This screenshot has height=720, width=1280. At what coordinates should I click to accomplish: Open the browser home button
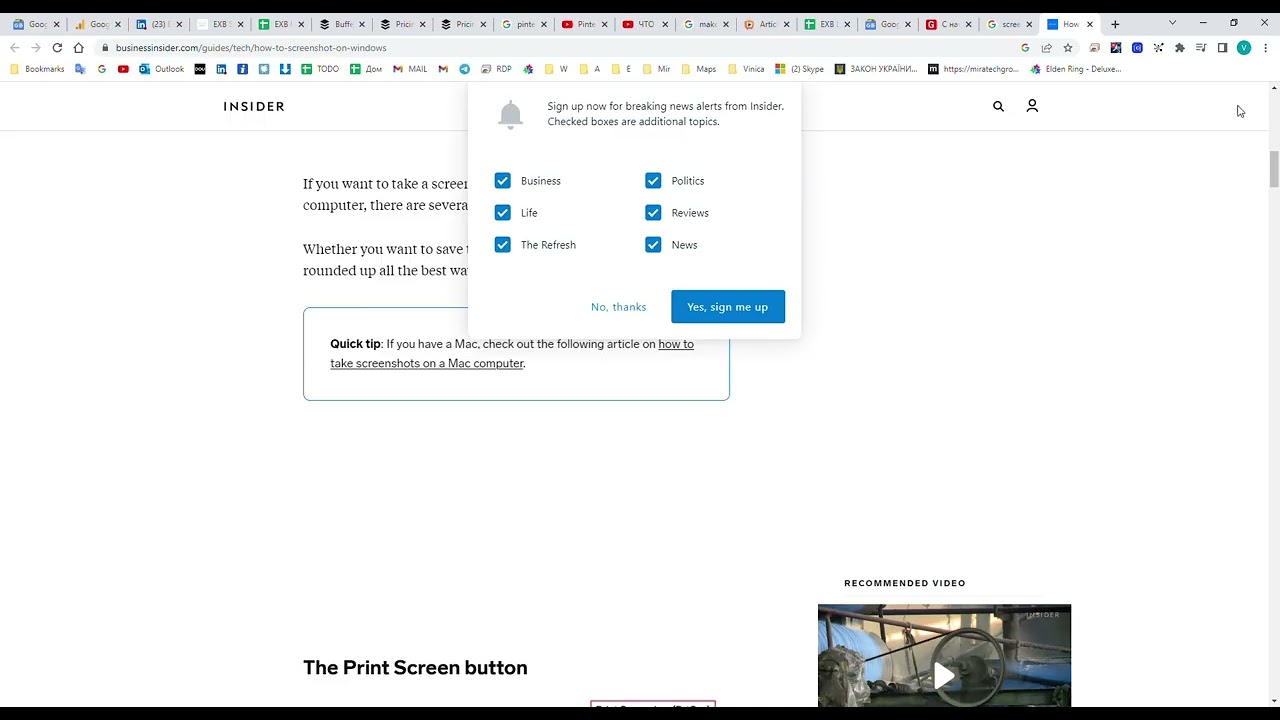[78, 47]
